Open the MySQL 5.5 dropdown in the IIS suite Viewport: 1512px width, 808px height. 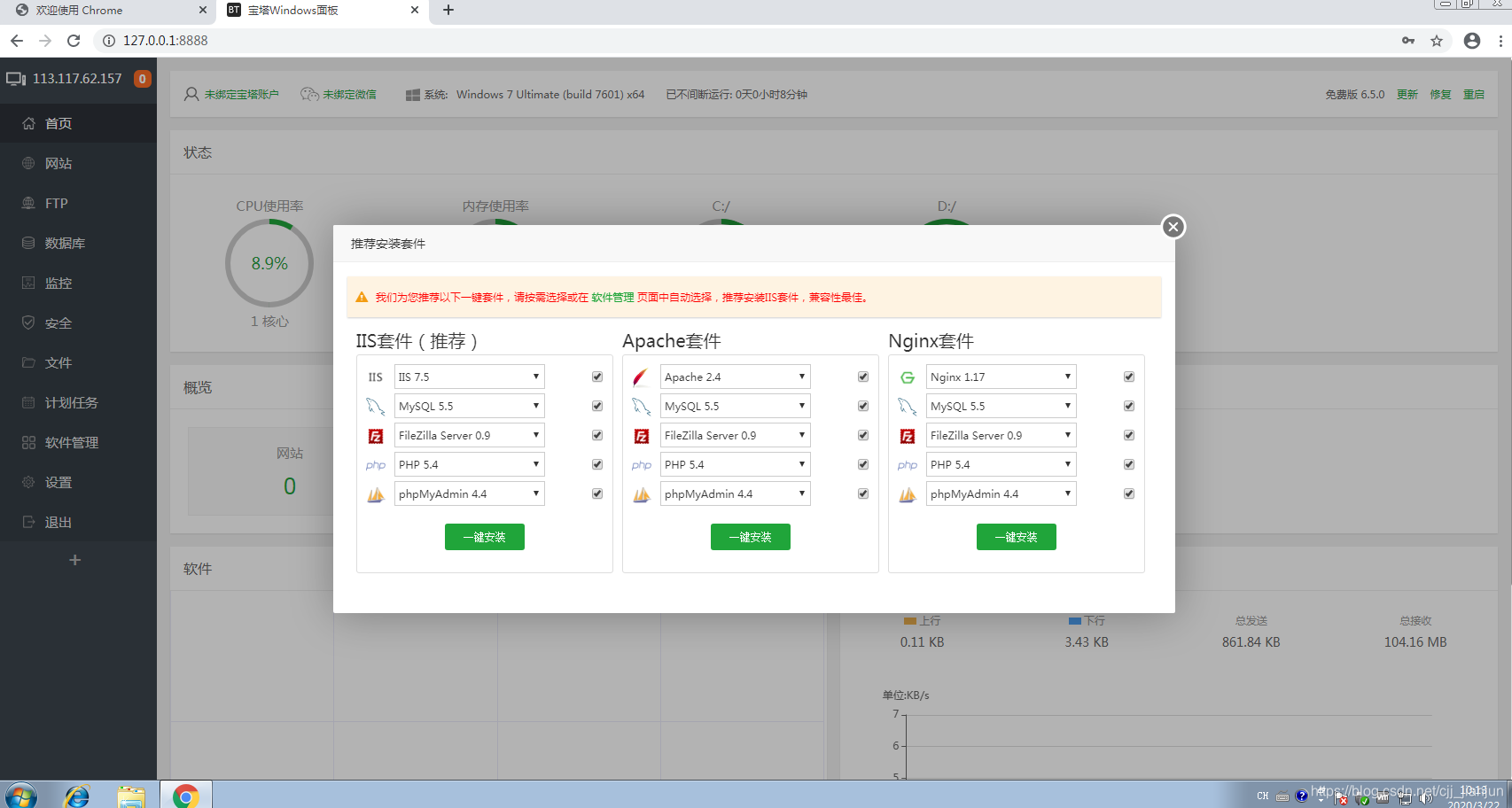pos(470,406)
